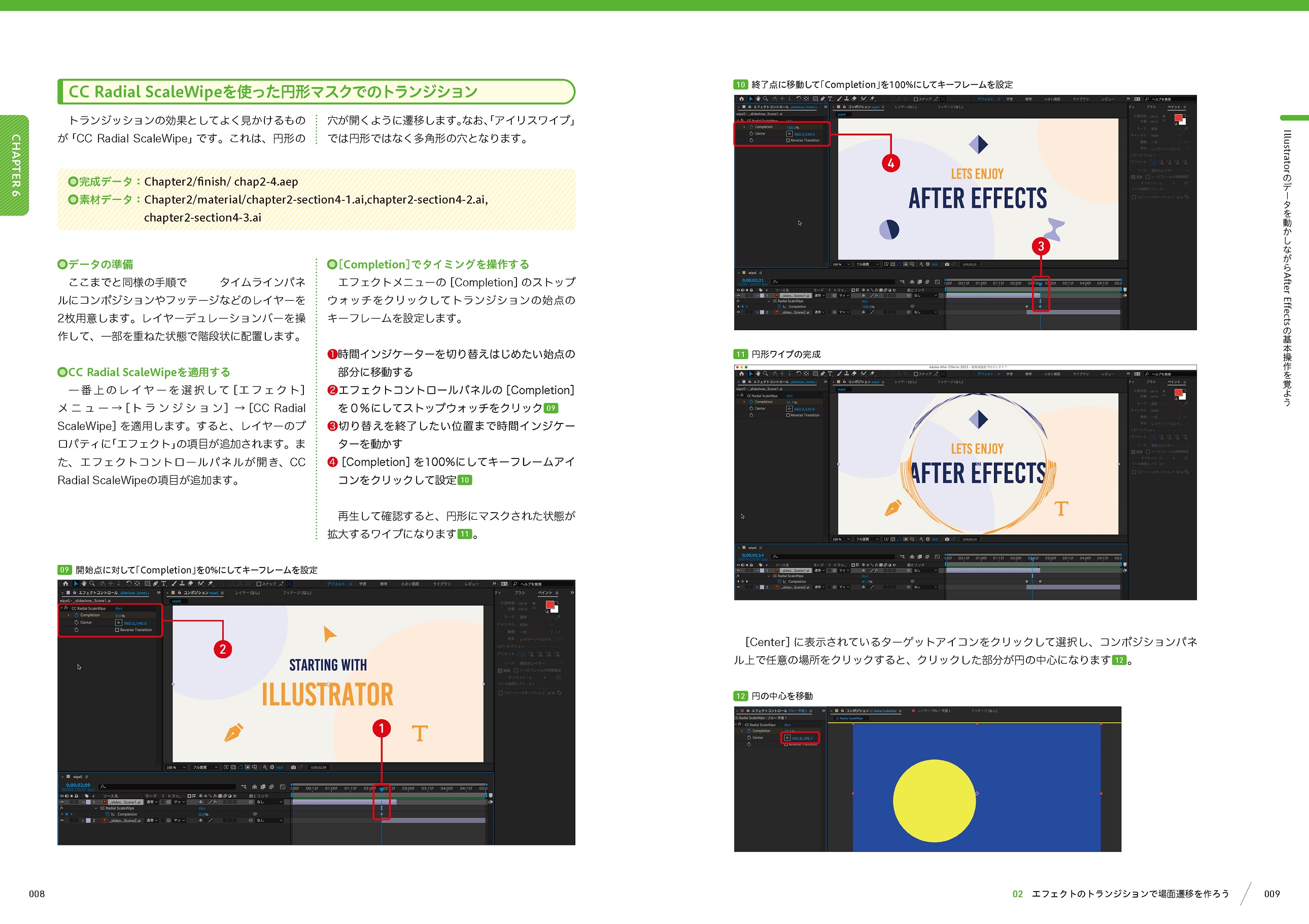Screen dimensions: 1309x924
Task: Click red foreground color swatch in figure 09
Action: tap(549, 605)
